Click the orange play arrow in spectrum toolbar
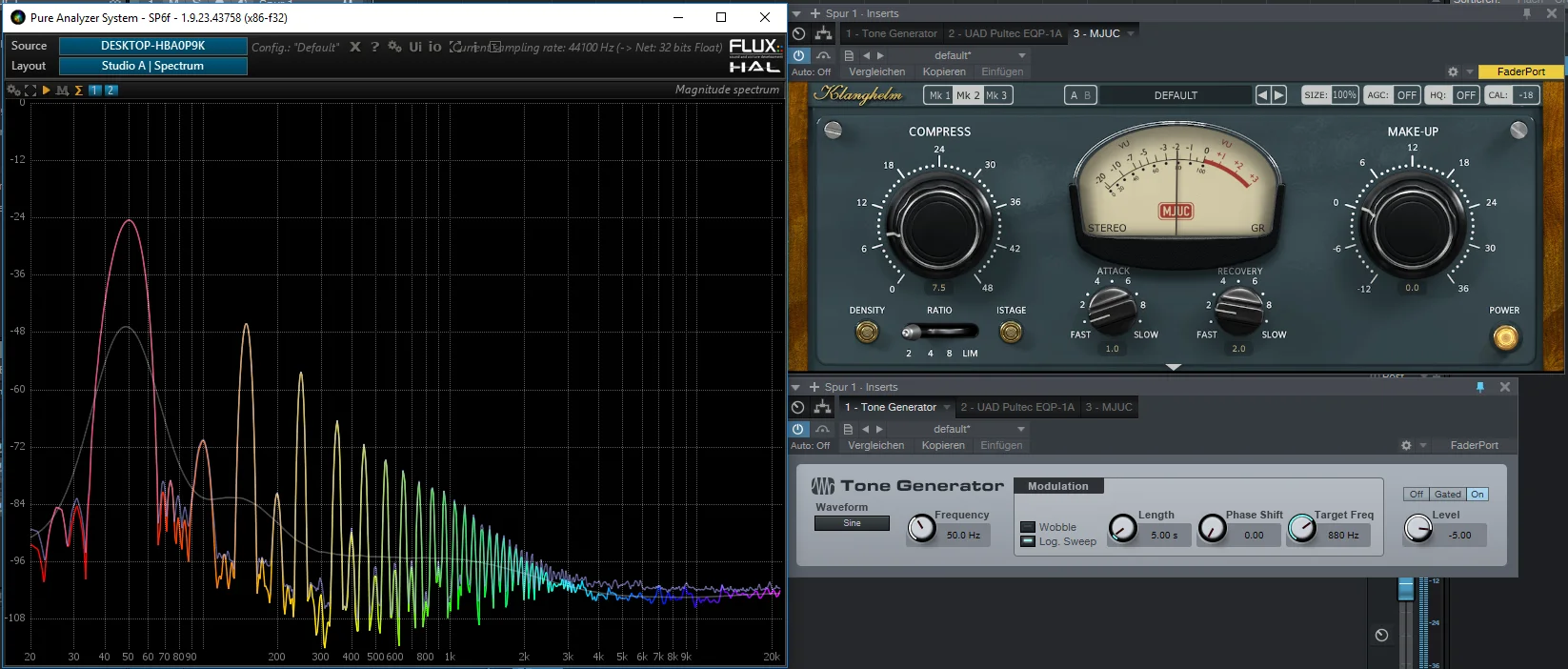This screenshot has width=1568, height=669. (46, 91)
